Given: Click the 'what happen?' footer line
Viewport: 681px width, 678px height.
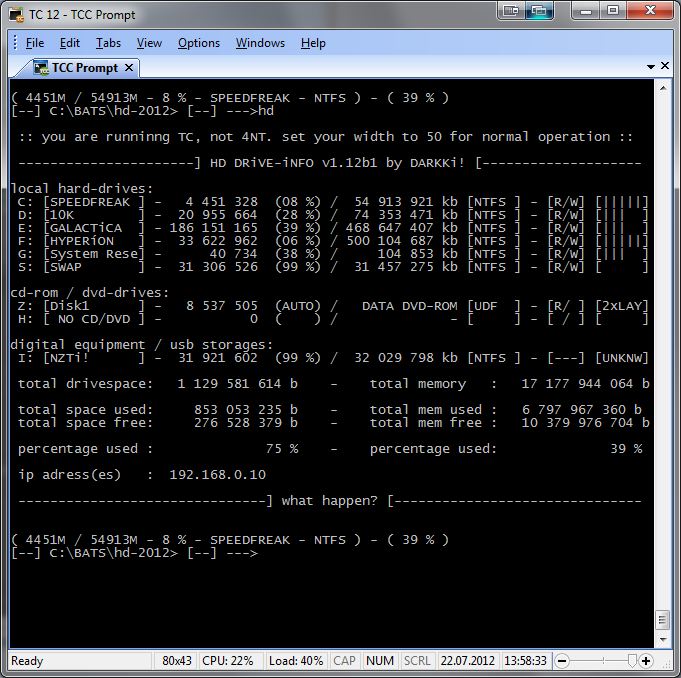Looking at the screenshot, I should pyautogui.click(x=330, y=501).
